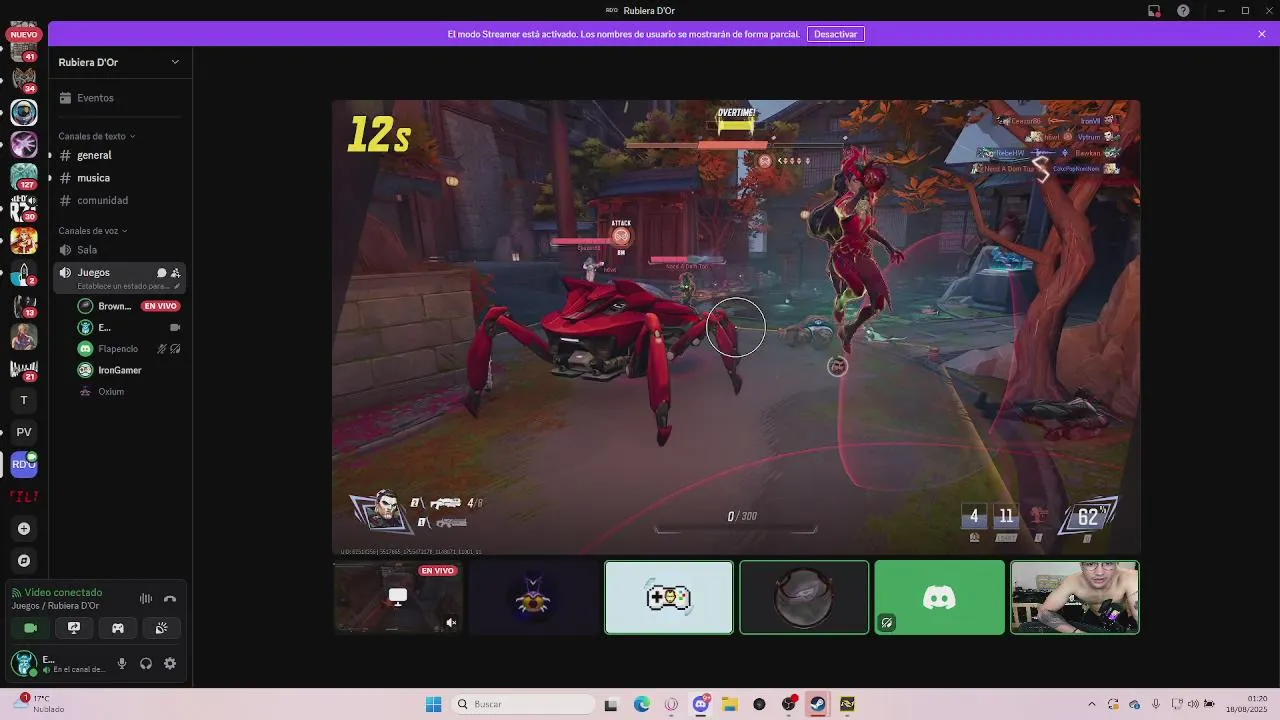Click Desactivar to turn off Streamer mode
Viewport: 1280px width, 720px height.
tap(835, 34)
